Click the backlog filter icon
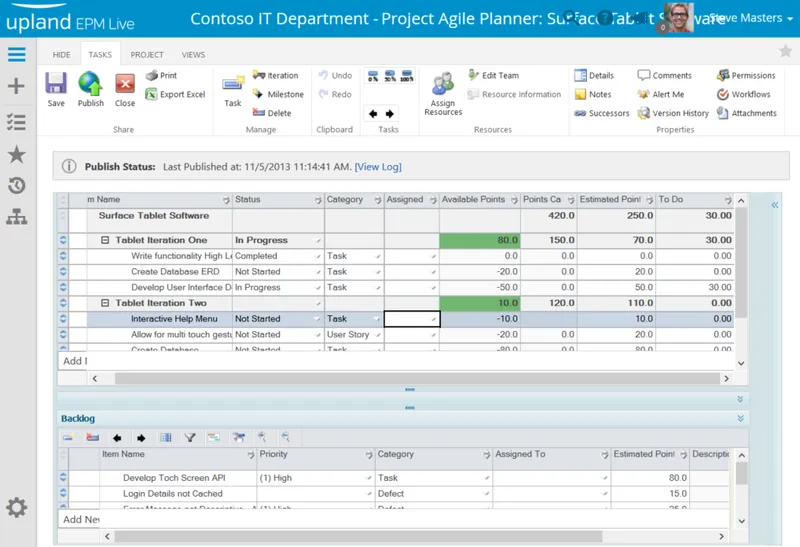This screenshot has height=547, width=800. tap(190, 438)
